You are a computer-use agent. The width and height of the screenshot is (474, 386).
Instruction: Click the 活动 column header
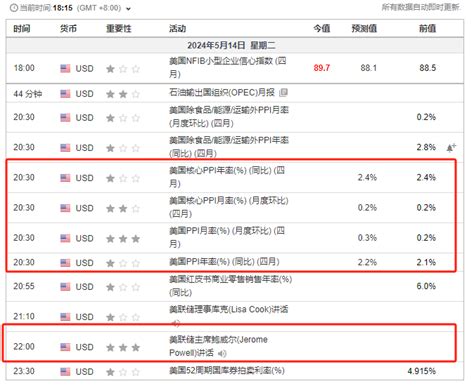[177, 29]
